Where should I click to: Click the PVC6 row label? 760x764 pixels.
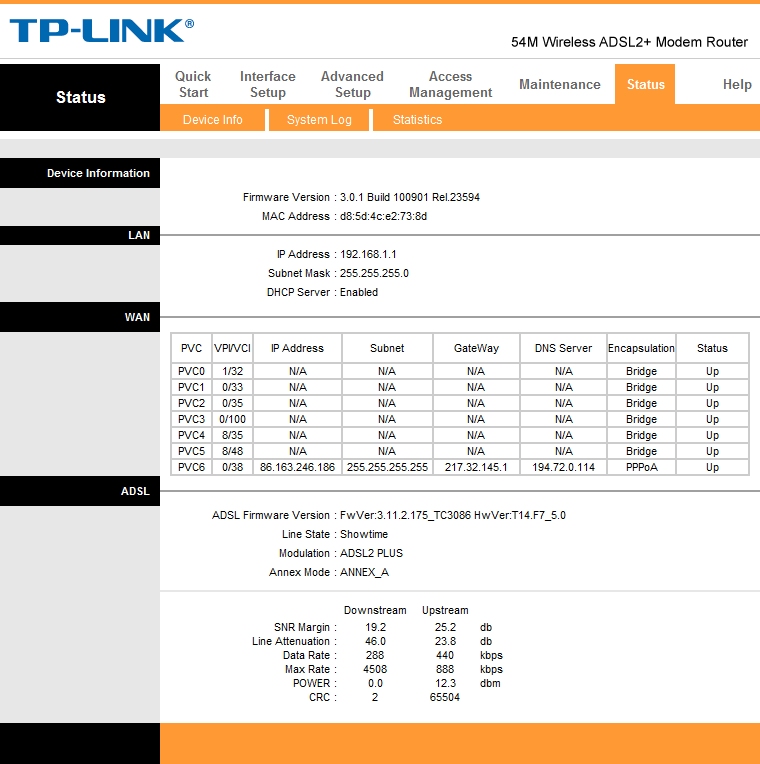point(191,467)
